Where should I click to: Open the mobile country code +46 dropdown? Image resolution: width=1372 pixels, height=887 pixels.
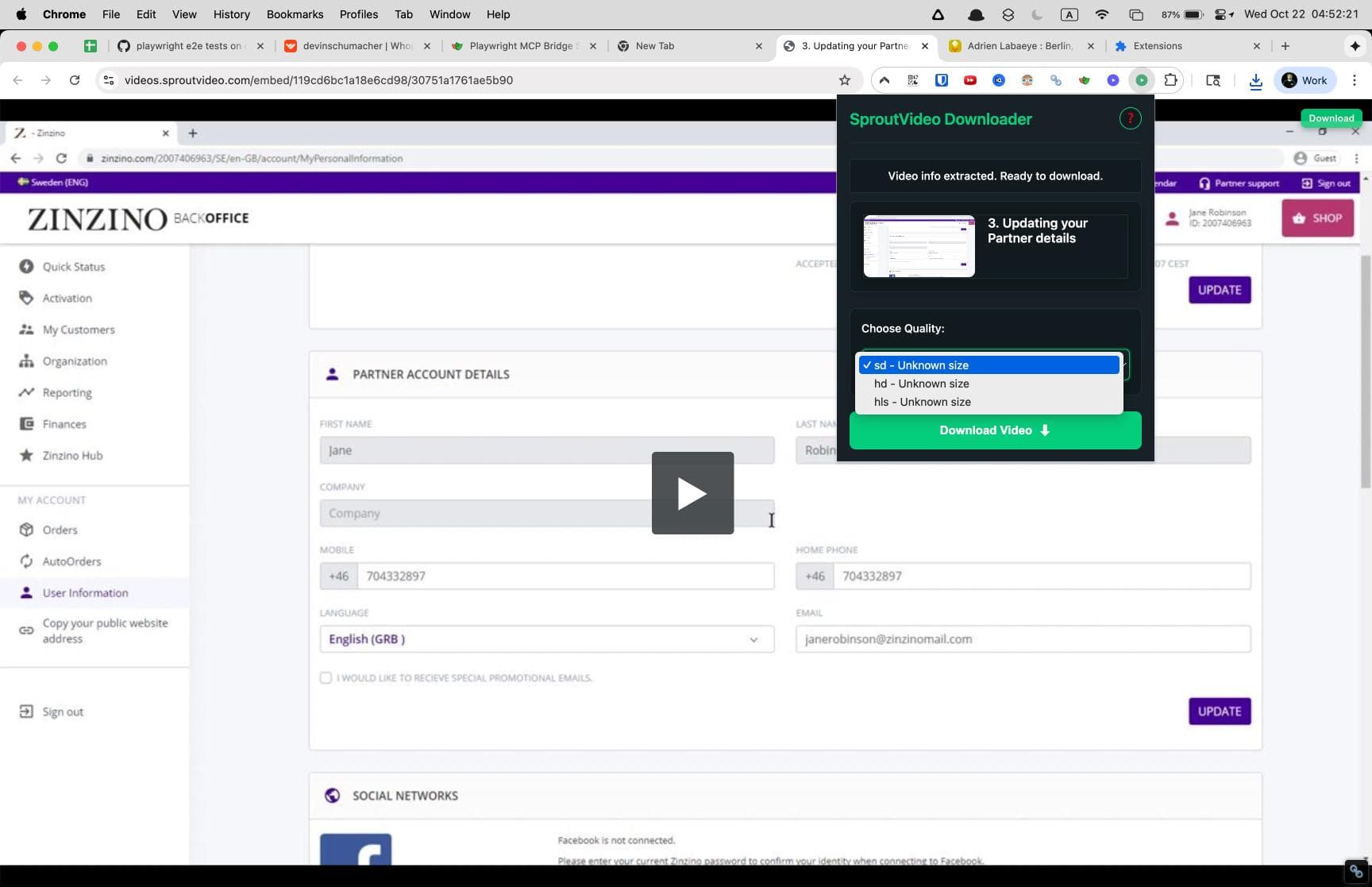tap(338, 576)
